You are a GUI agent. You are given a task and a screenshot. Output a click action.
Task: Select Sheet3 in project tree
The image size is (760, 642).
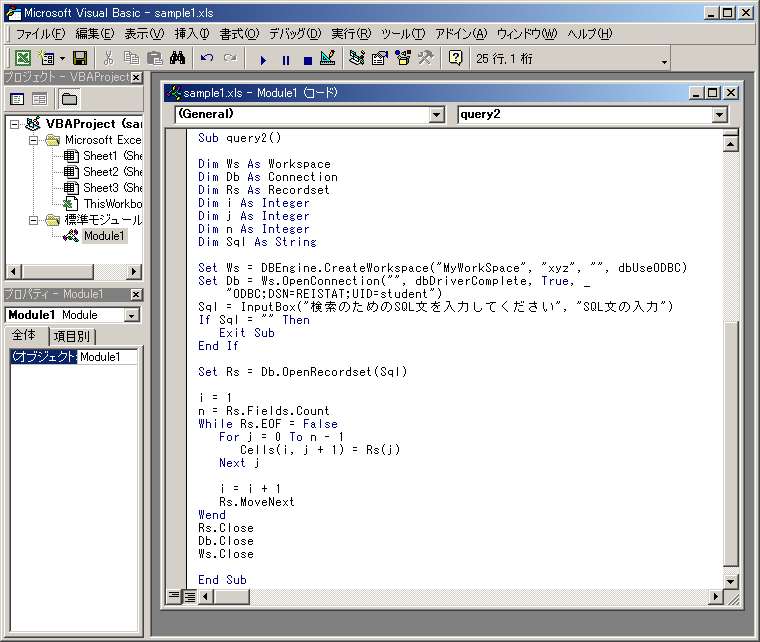pos(103,188)
